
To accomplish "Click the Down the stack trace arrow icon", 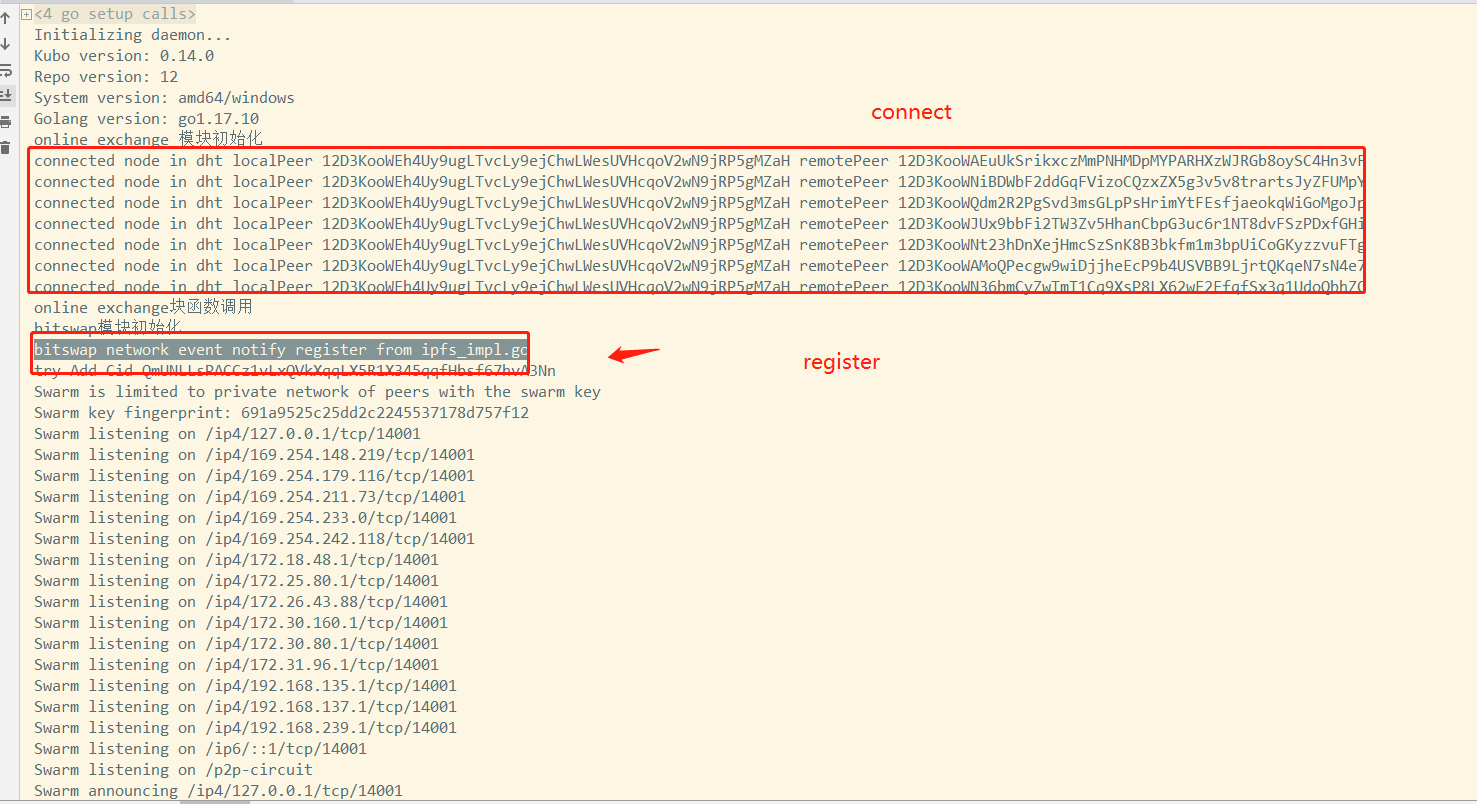I will click(x=5, y=44).
